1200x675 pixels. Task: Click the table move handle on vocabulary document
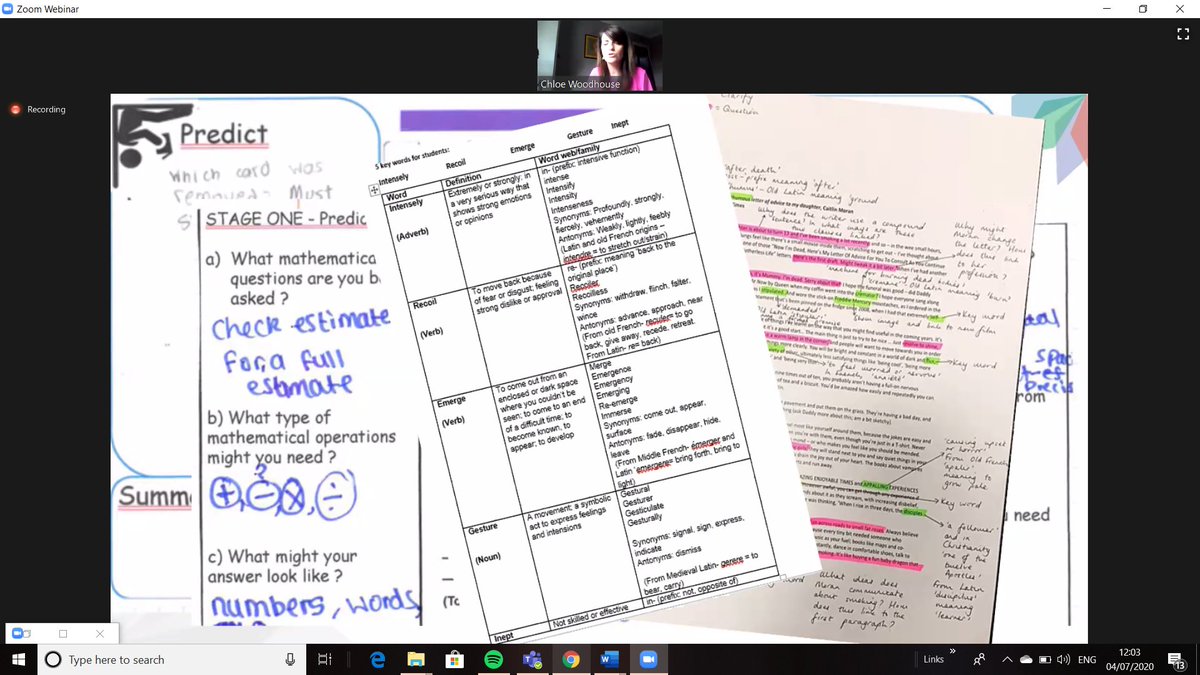tap(374, 189)
